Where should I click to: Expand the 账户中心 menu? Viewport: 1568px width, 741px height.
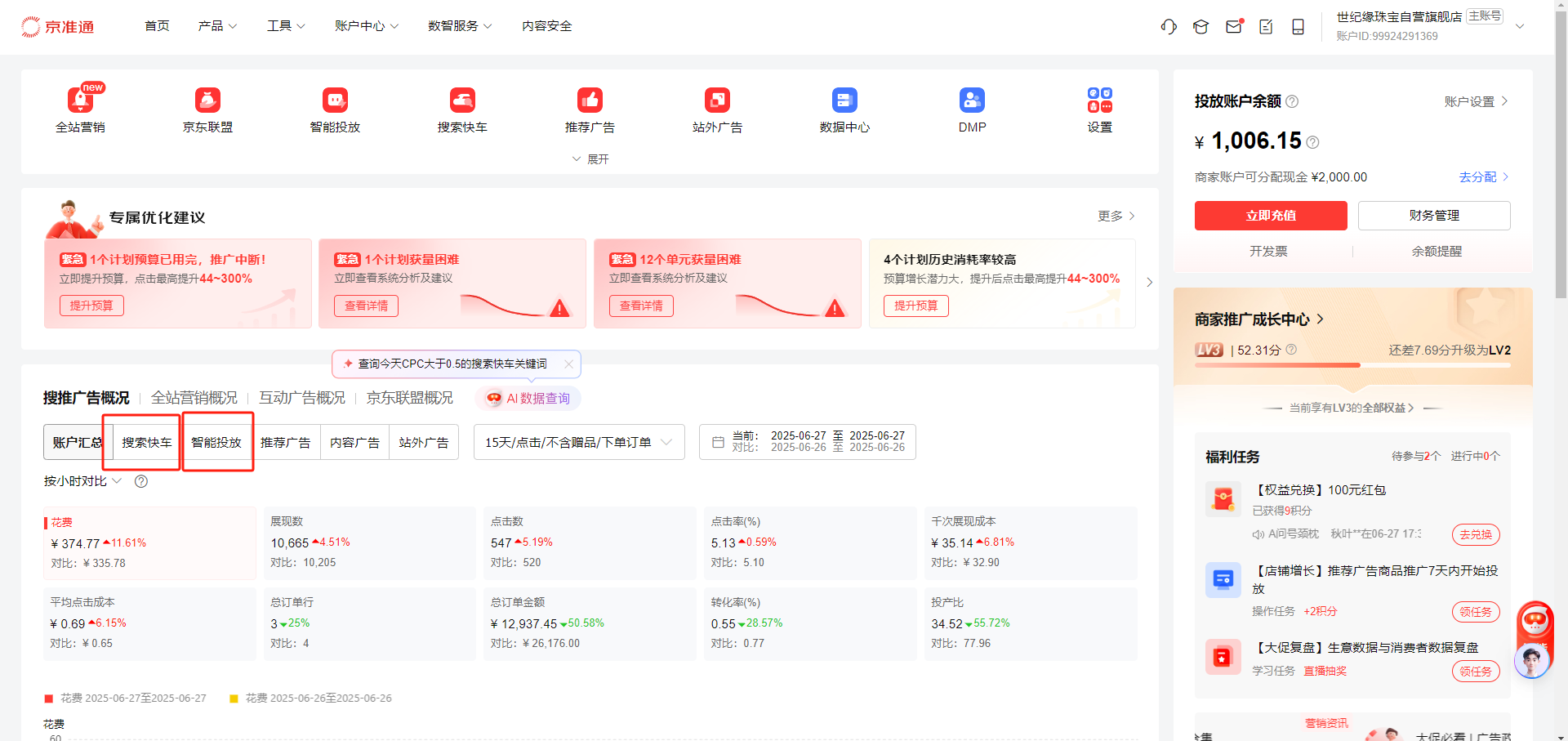click(367, 26)
